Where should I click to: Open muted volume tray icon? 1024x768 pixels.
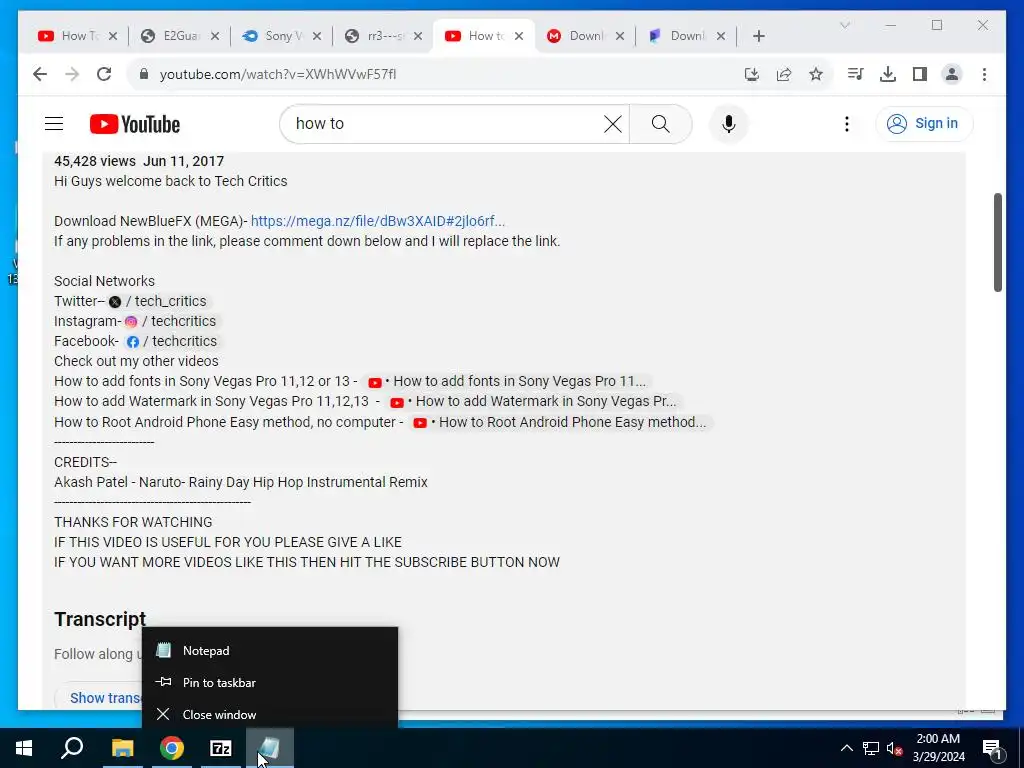pos(894,748)
